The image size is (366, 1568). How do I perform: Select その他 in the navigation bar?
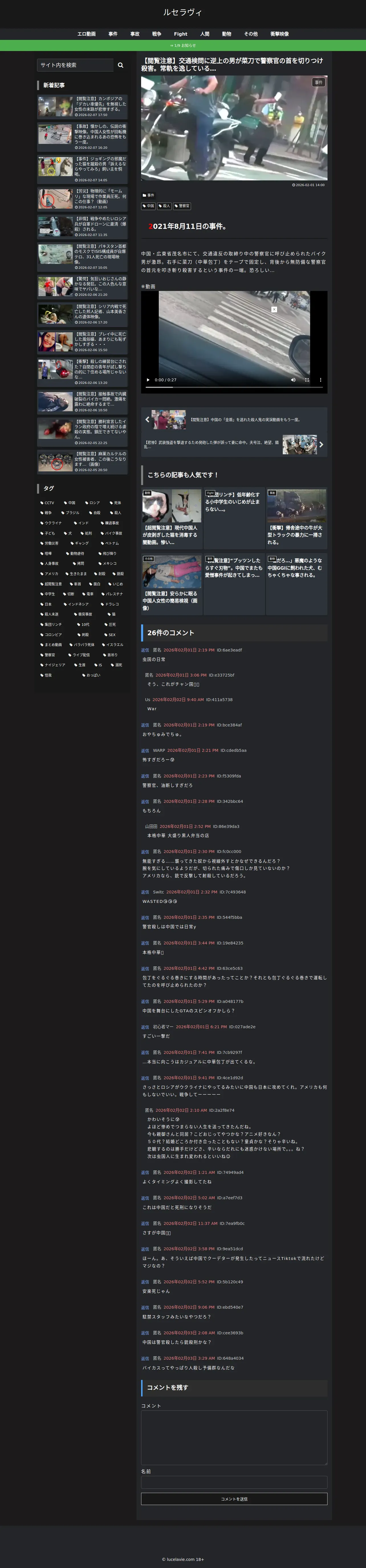(251, 34)
